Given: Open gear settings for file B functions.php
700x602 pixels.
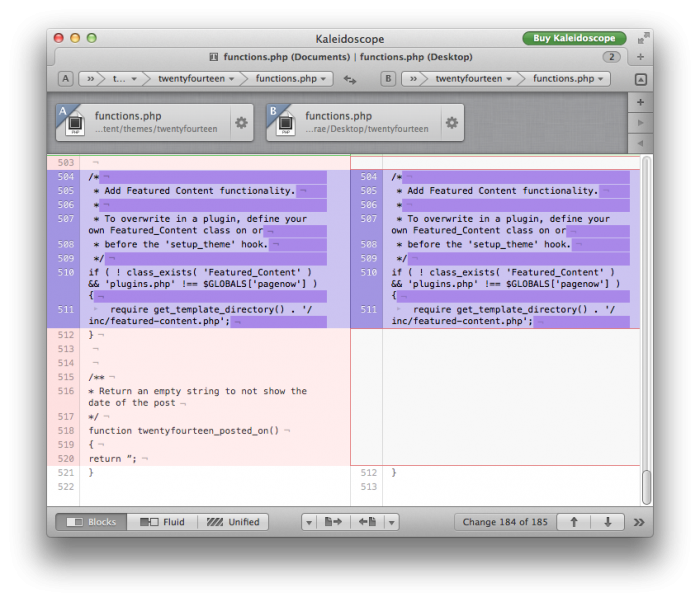Looking at the screenshot, I should pos(451,122).
